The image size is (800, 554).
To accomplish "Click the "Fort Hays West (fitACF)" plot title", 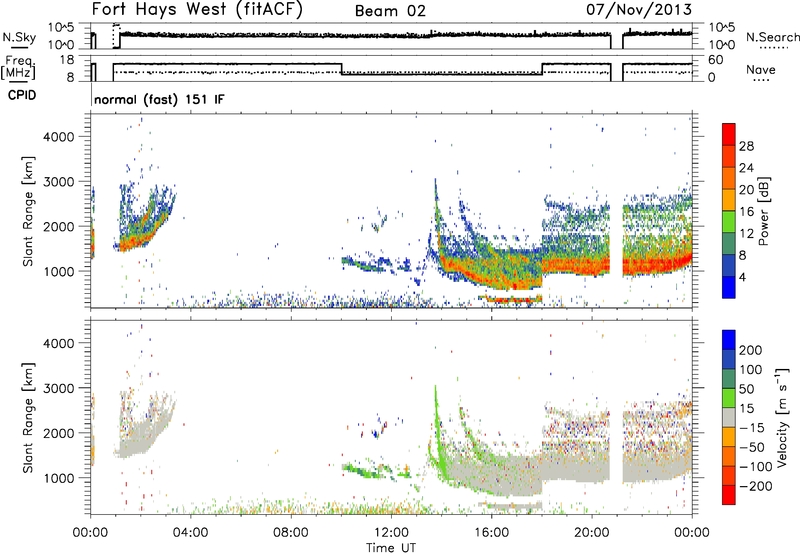I will click(x=197, y=10).
